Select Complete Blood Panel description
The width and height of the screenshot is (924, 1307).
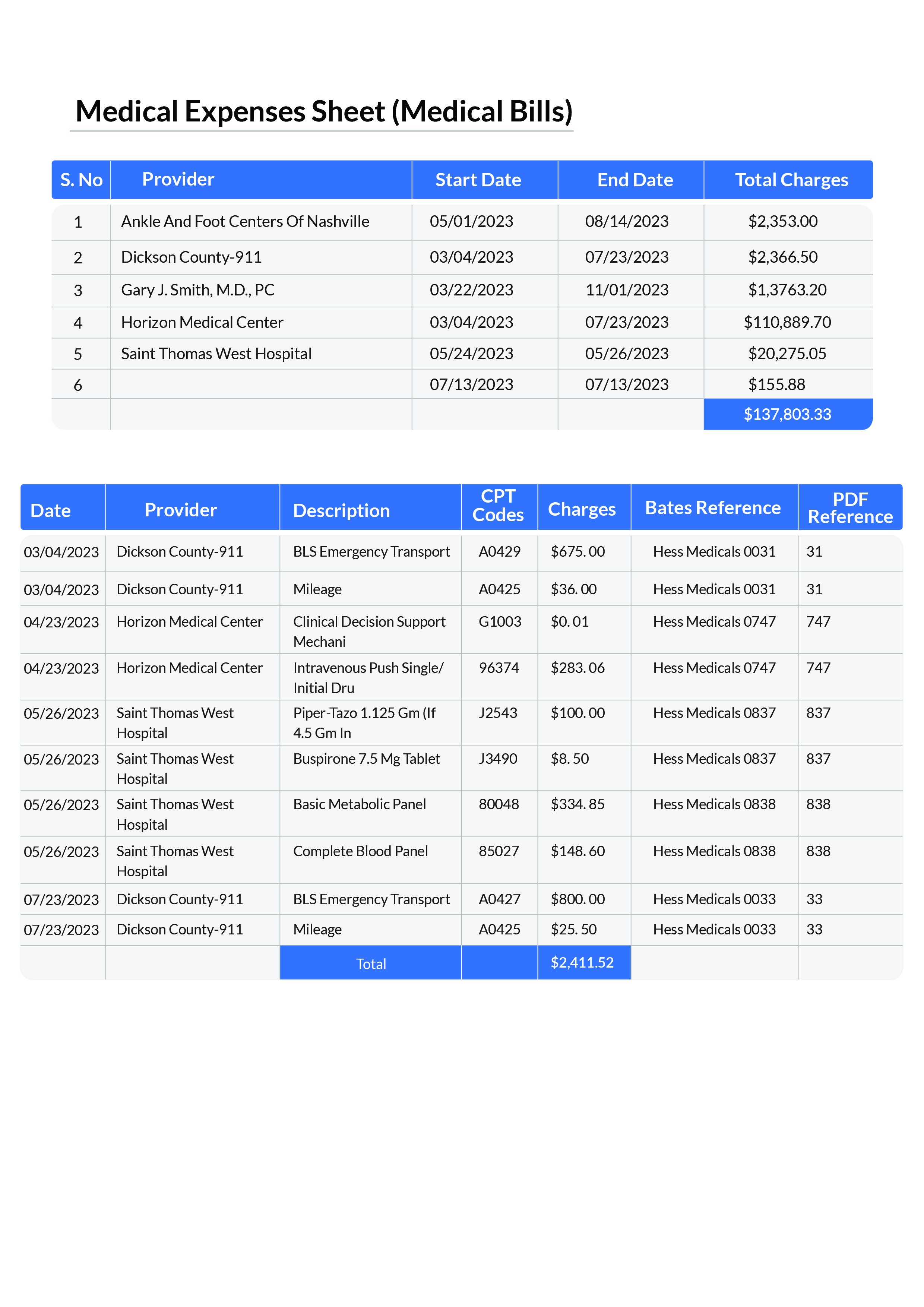[360, 851]
